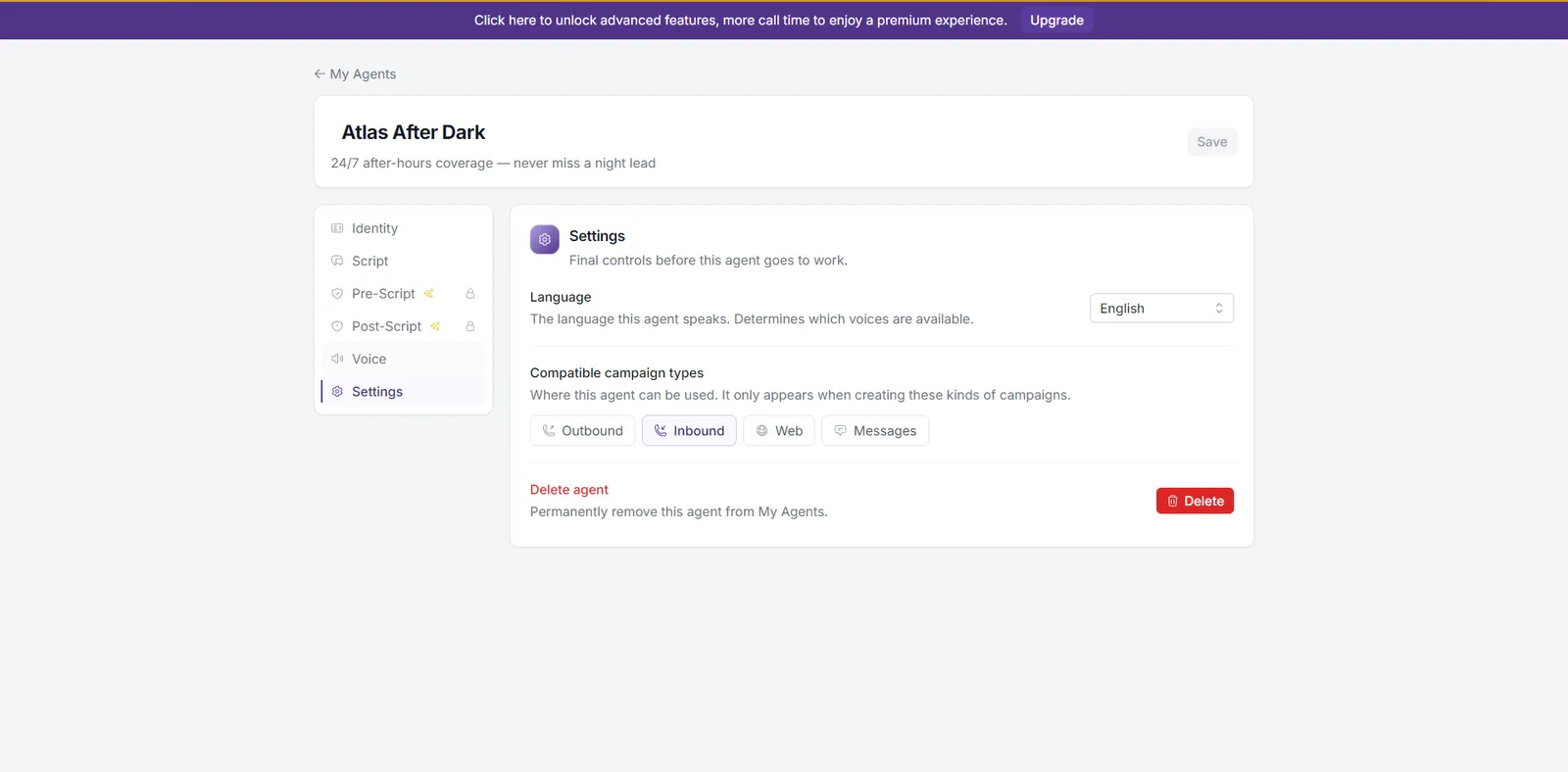Click the purple Settings gear icon badge
Image resolution: width=1568 pixels, height=772 pixels.
click(x=545, y=239)
